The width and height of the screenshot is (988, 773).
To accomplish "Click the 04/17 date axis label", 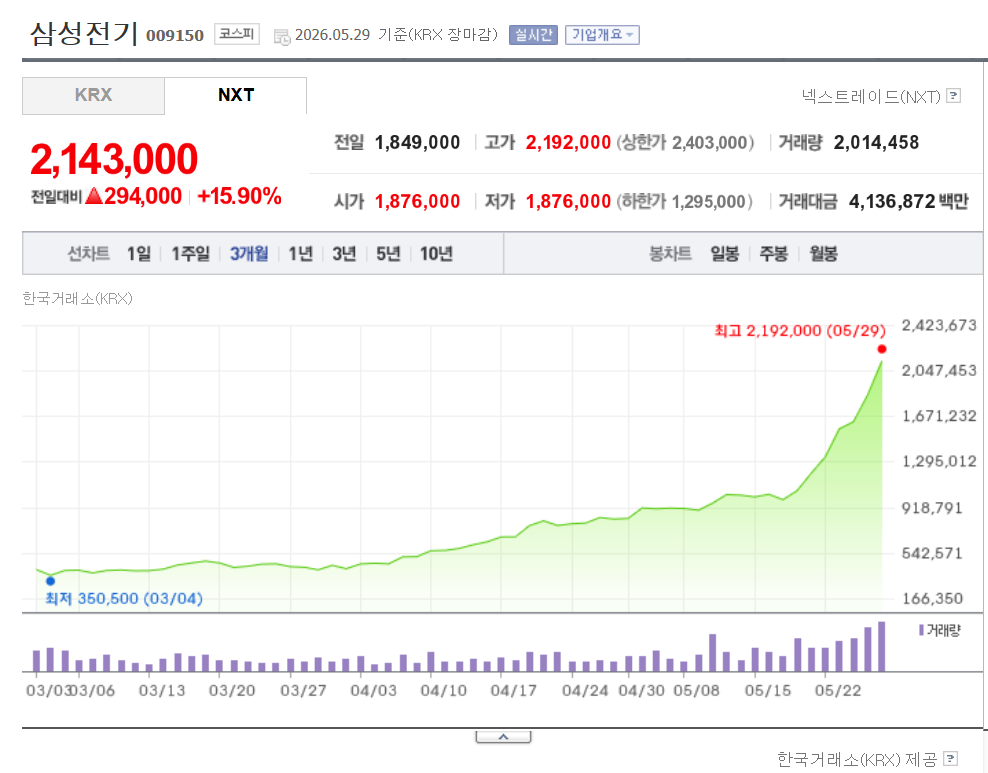I will pos(514,690).
